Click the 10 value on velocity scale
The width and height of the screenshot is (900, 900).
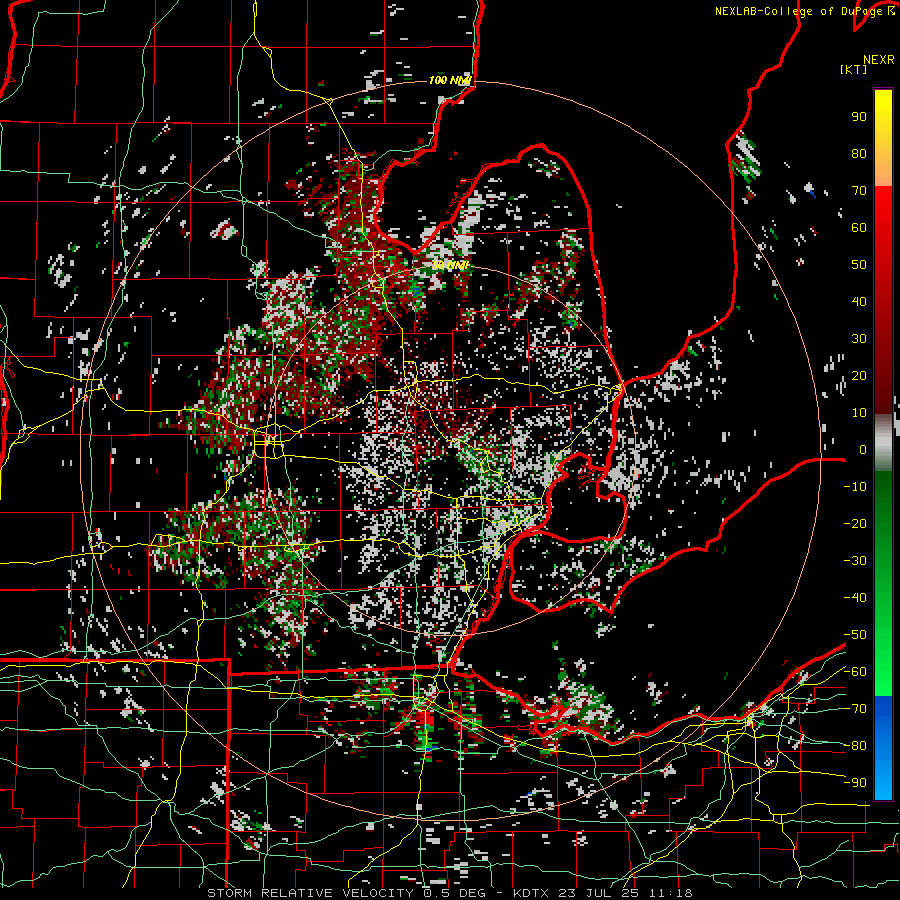click(859, 413)
